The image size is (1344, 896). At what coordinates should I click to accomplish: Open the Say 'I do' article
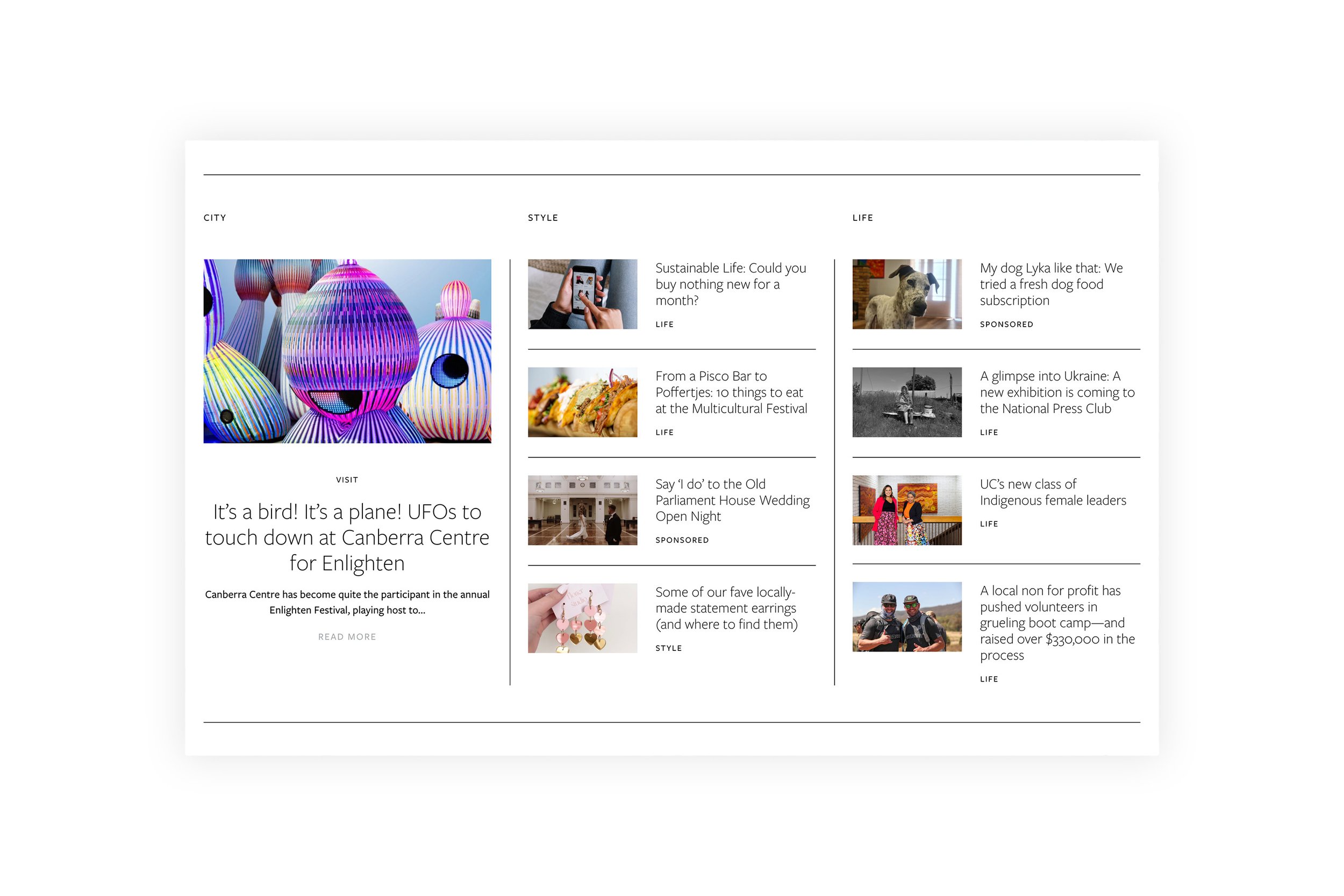[732, 500]
